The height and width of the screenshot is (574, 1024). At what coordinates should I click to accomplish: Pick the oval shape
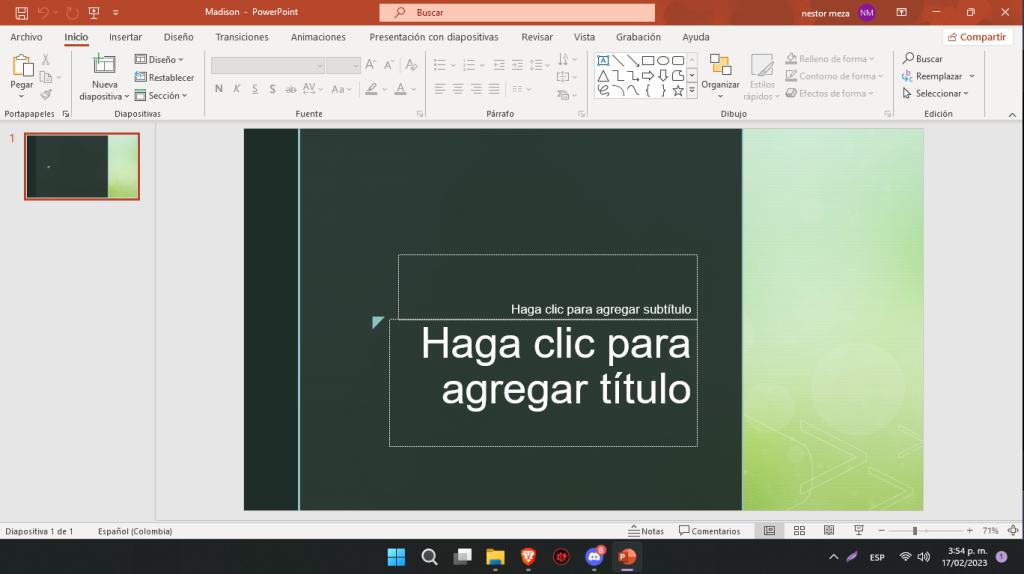pyautogui.click(x=663, y=61)
